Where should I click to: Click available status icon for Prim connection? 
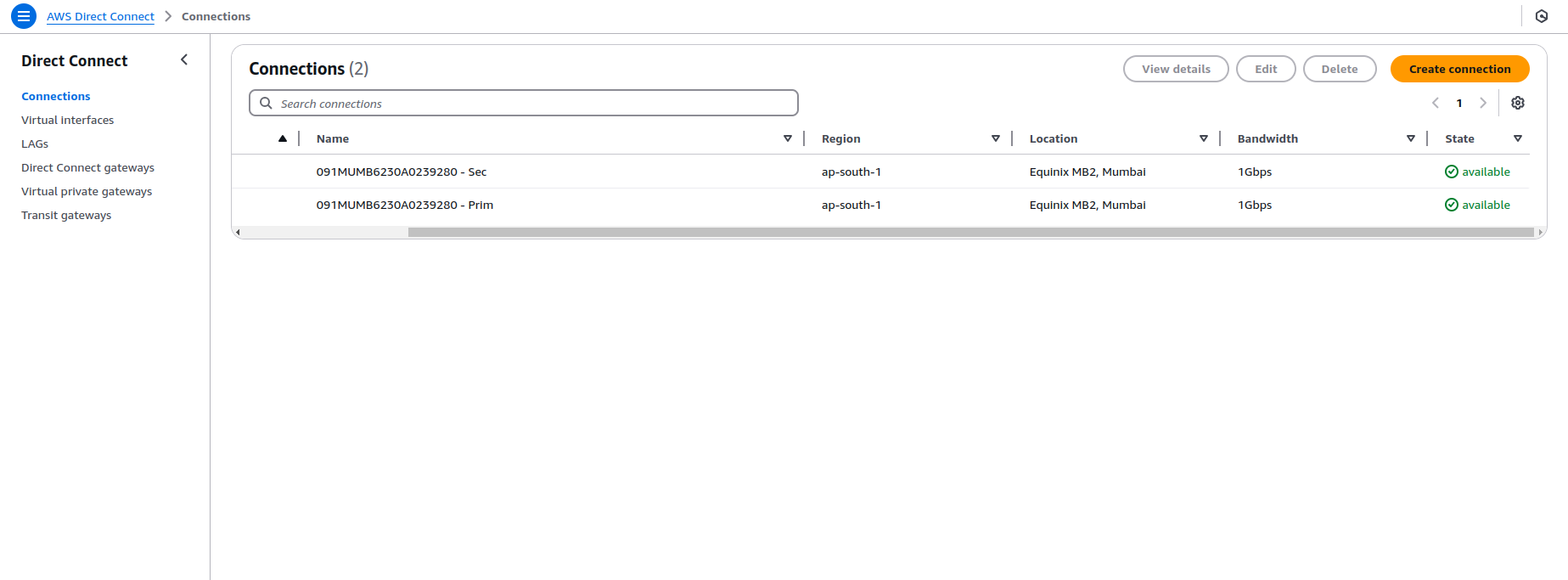1452,205
